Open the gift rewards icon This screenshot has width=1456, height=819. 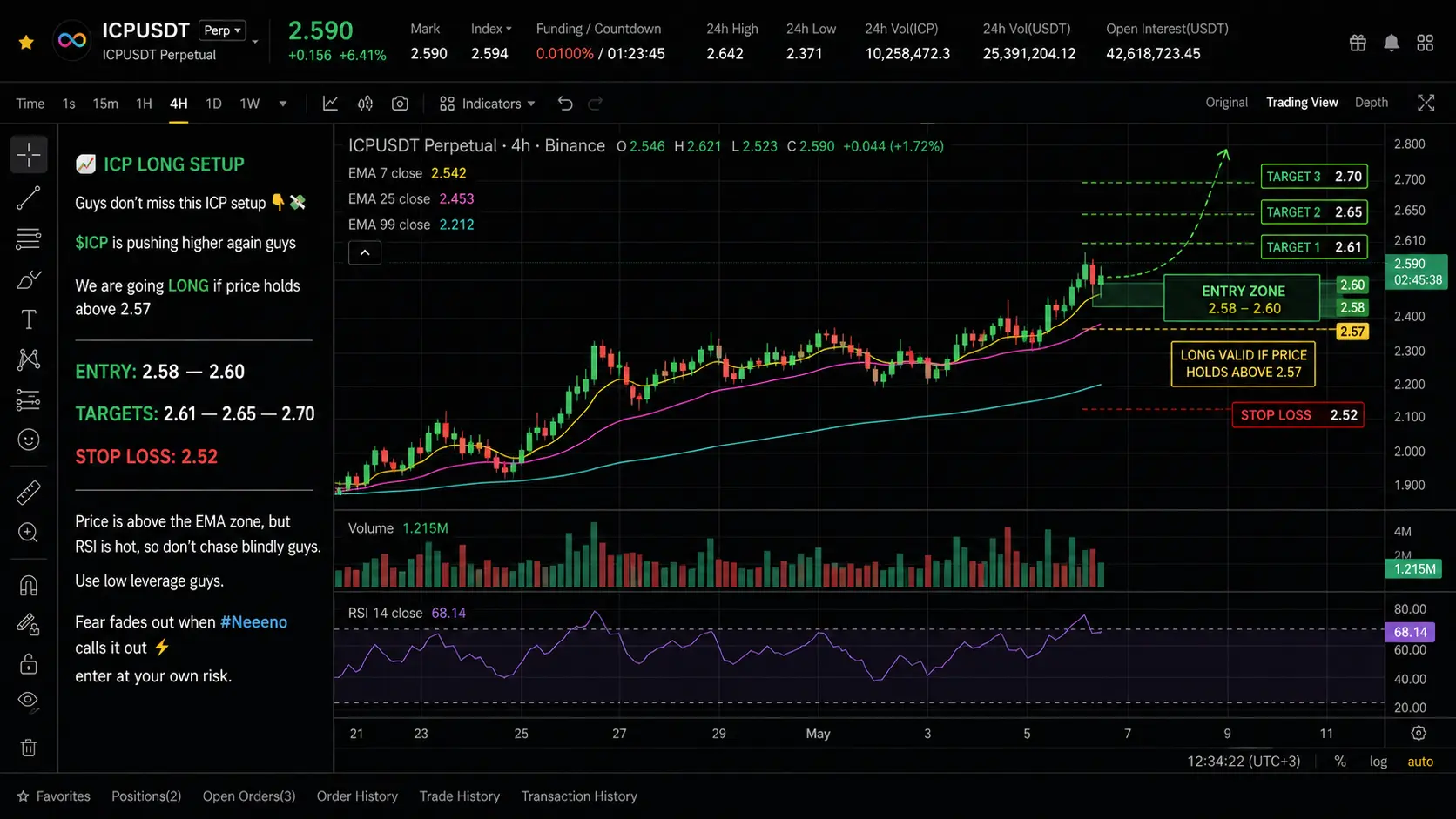[x=1358, y=43]
